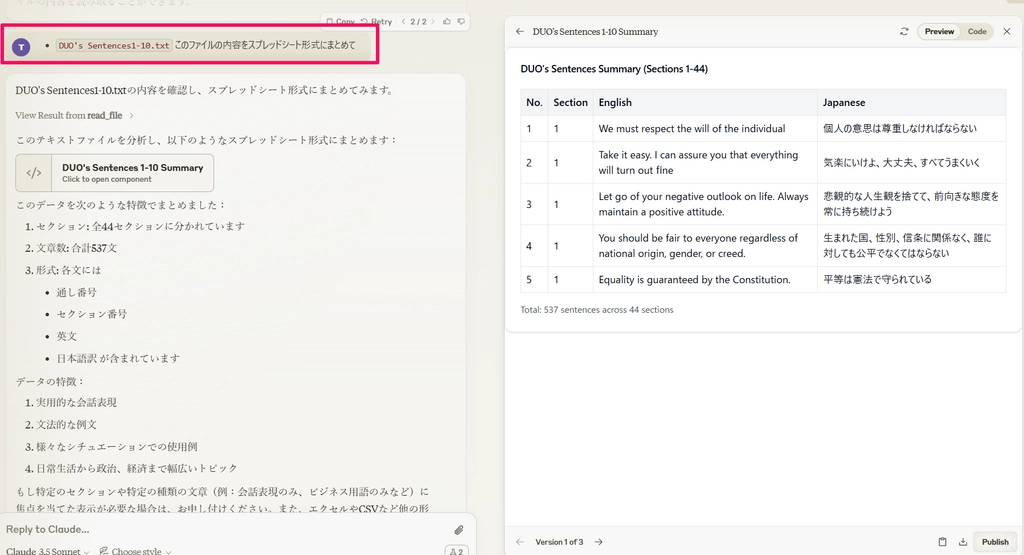Copy the assistant message
1024x555 pixels.
(340, 22)
